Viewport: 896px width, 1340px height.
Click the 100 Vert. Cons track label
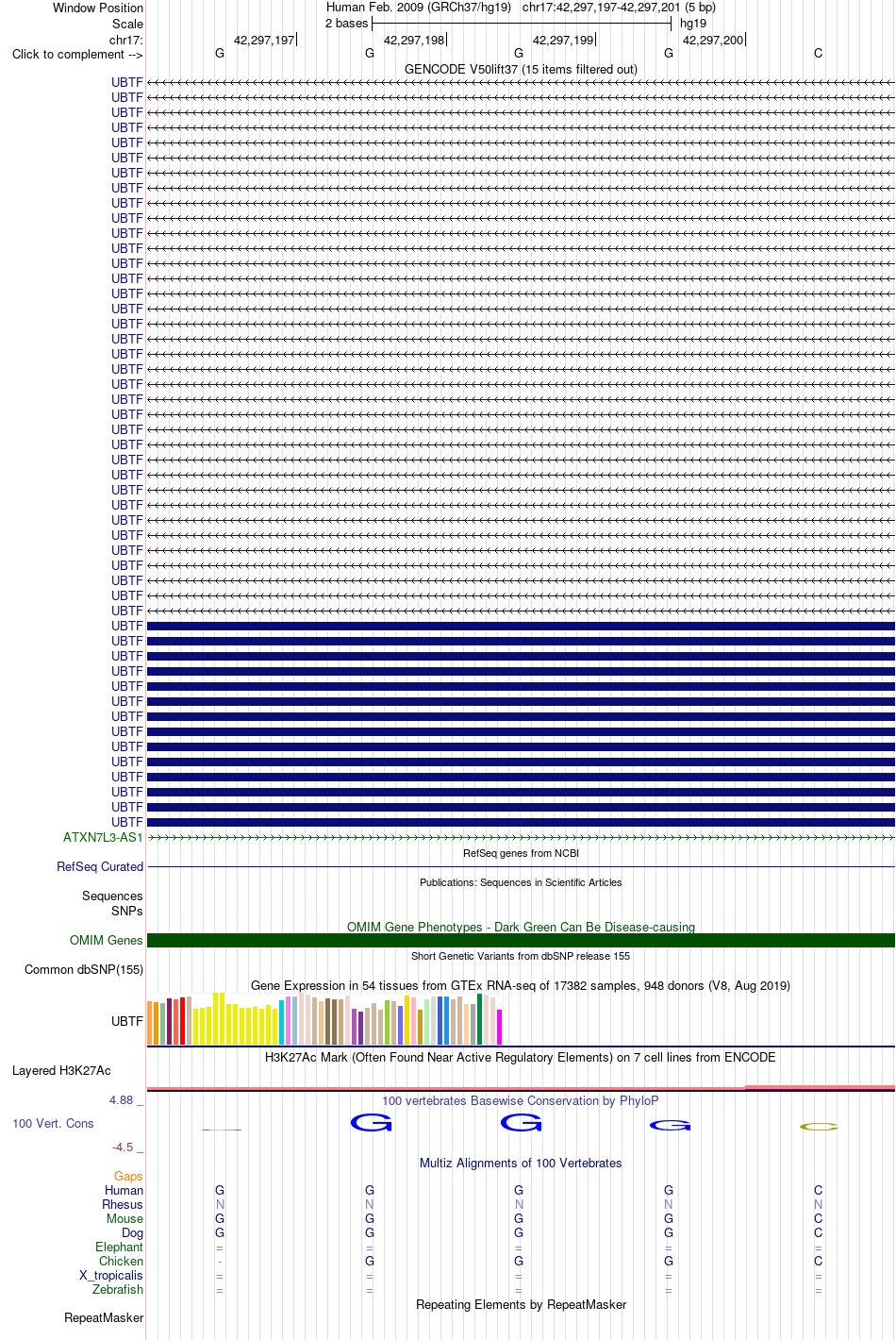coord(53,1123)
